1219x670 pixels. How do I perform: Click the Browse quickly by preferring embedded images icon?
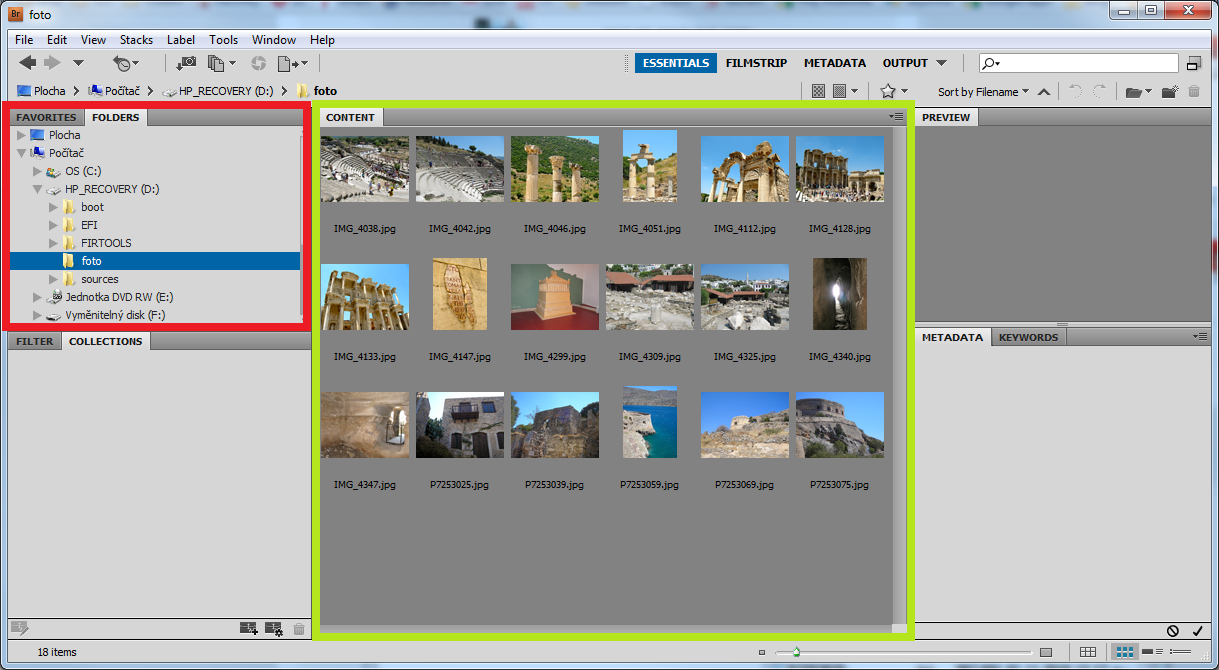[x=818, y=91]
